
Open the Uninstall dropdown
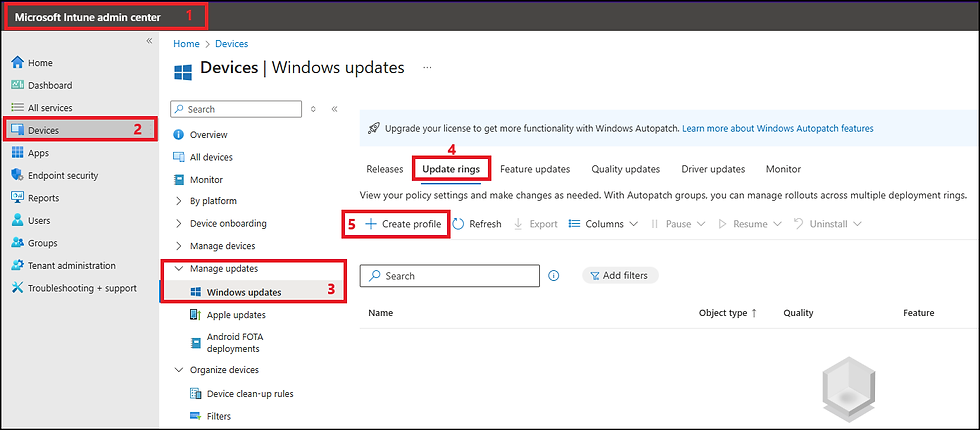pyautogui.click(x=828, y=224)
